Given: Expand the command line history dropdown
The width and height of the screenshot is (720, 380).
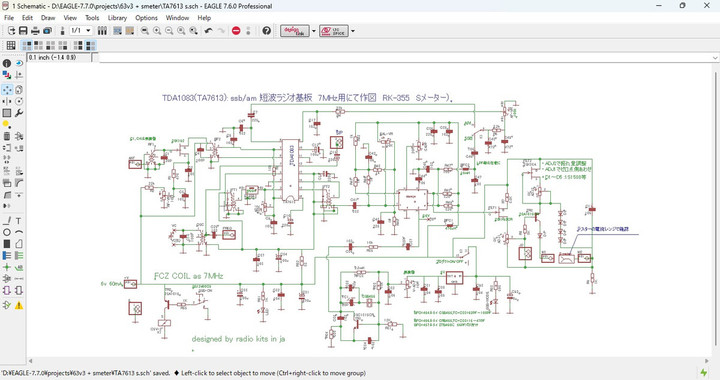Looking at the screenshot, I should click(x=715, y=58).
